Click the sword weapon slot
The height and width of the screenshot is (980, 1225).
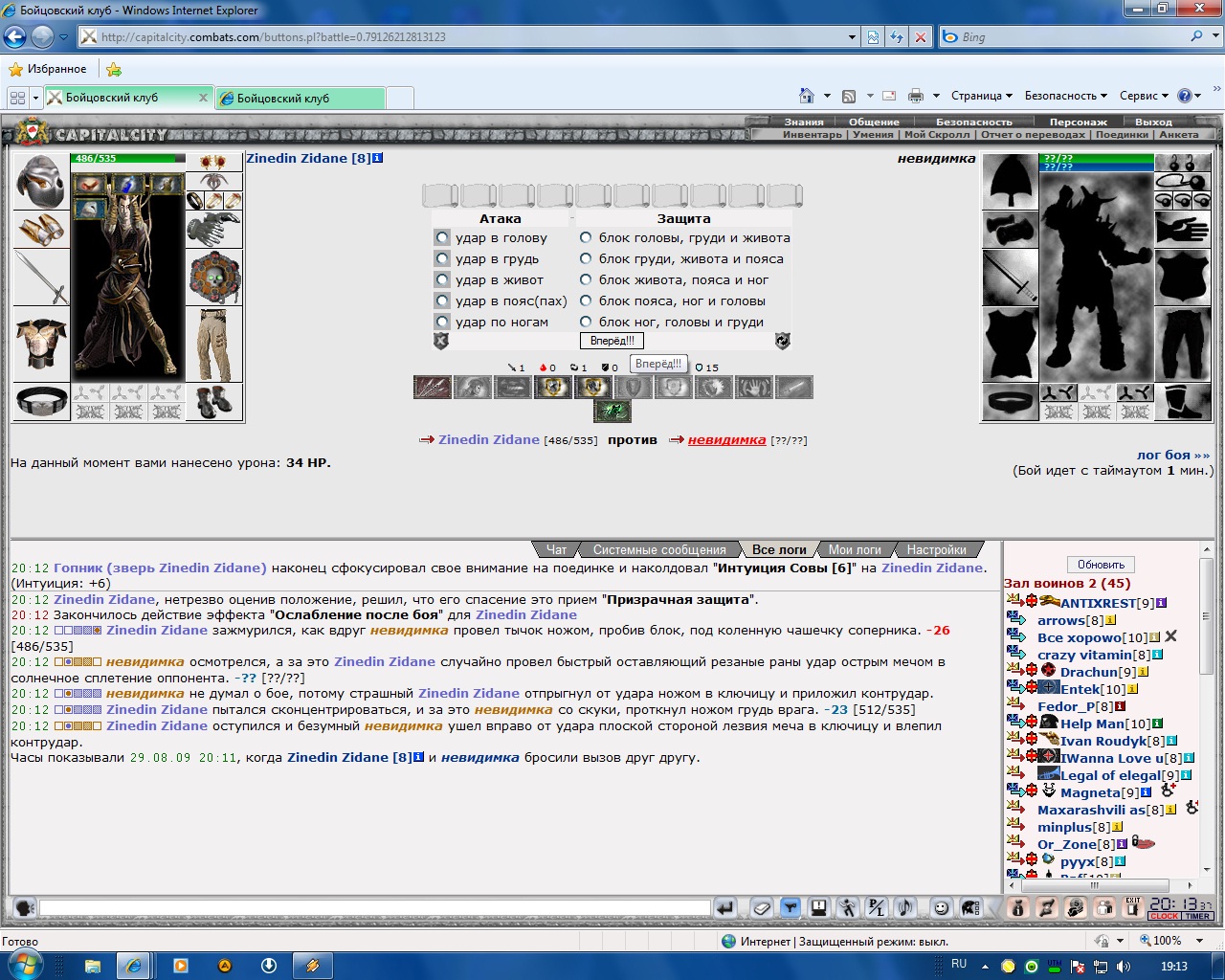41,278
